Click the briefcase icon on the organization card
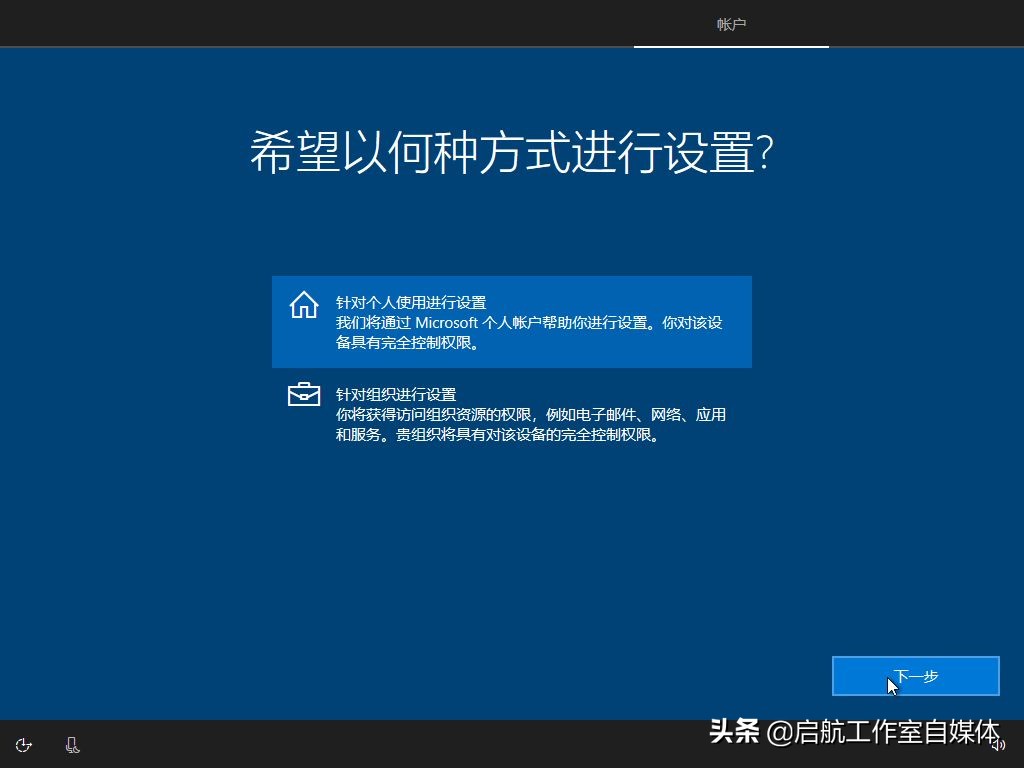1024x768 pixels. (303, 394)
